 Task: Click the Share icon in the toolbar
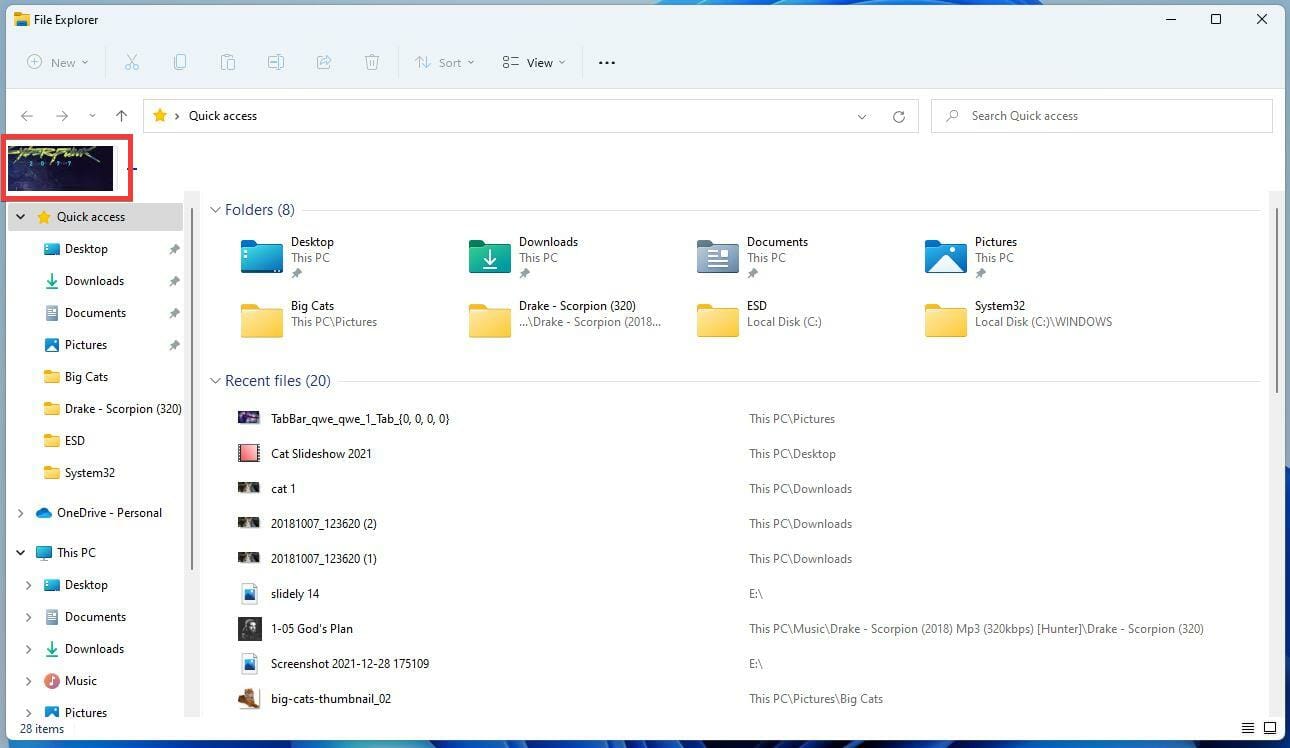323,62
